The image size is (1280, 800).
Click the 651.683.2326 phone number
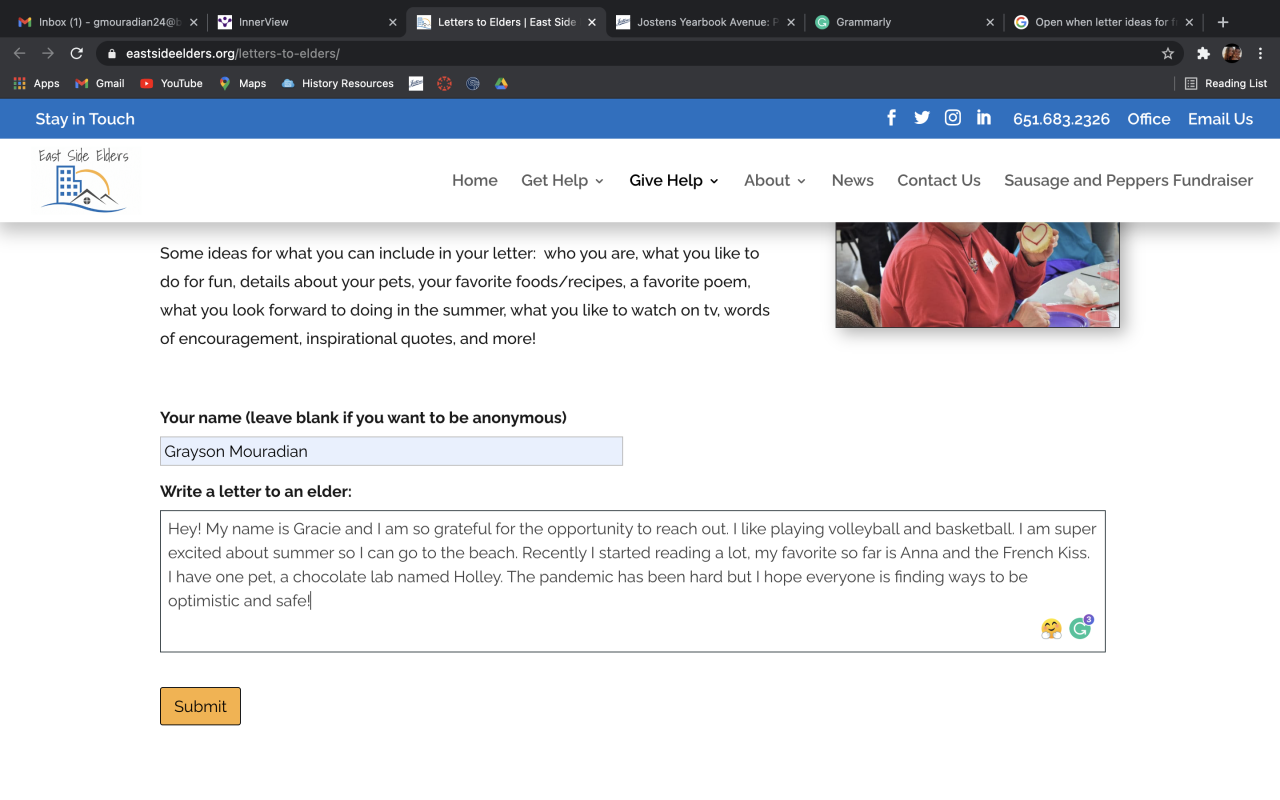(x=1061, y=119)
